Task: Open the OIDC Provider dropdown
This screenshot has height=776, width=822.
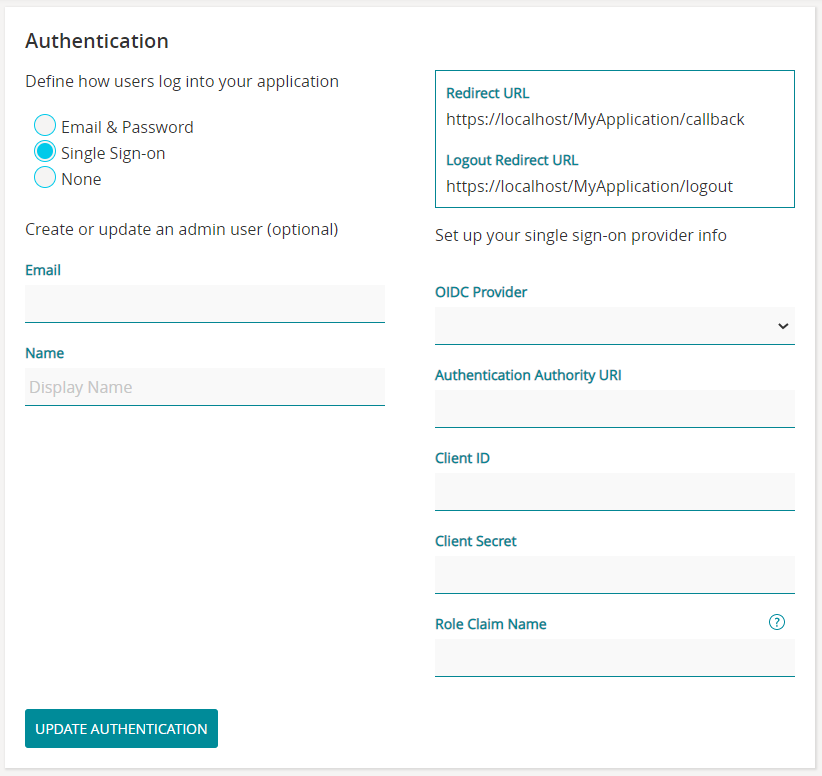Action: [614, 326]
